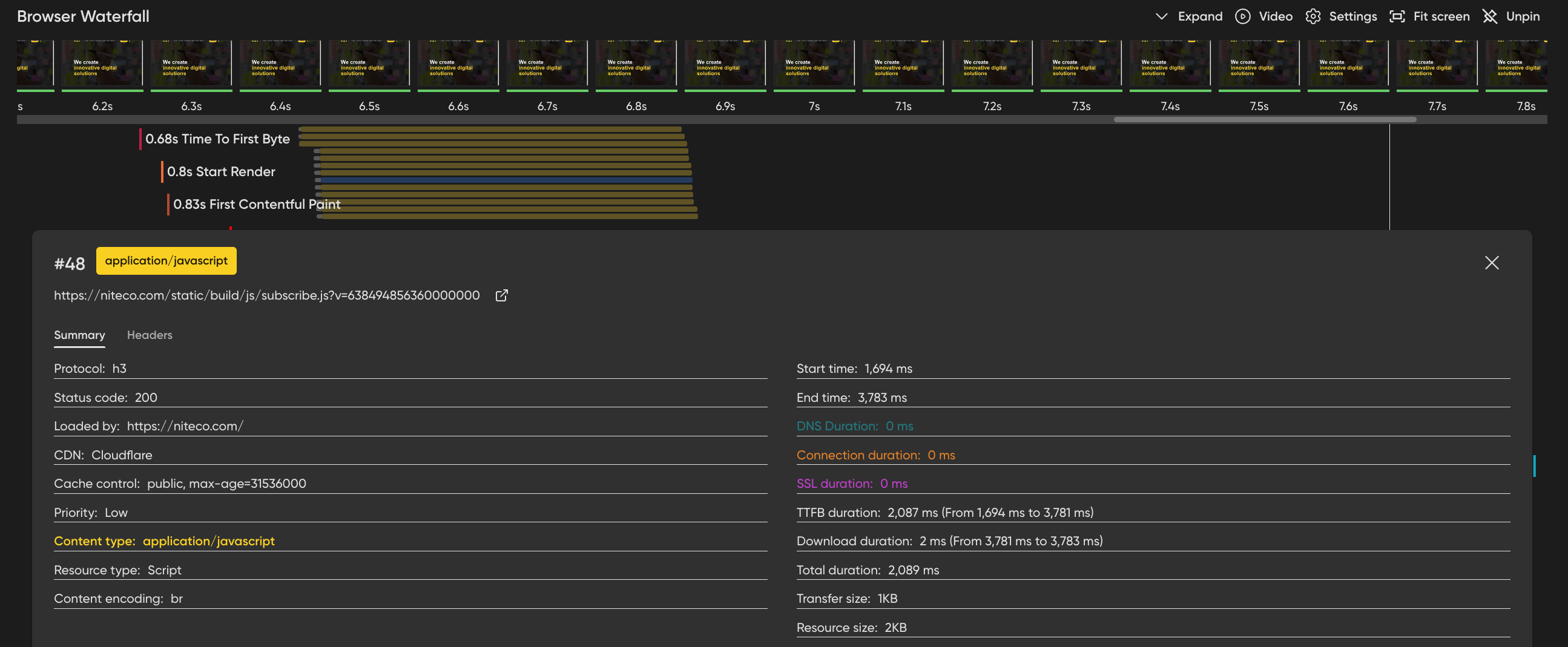This screenshot has height=647, width=1568.
Task: Dismiss request #48 details with X icon
Action: (x=1492, y=263)
